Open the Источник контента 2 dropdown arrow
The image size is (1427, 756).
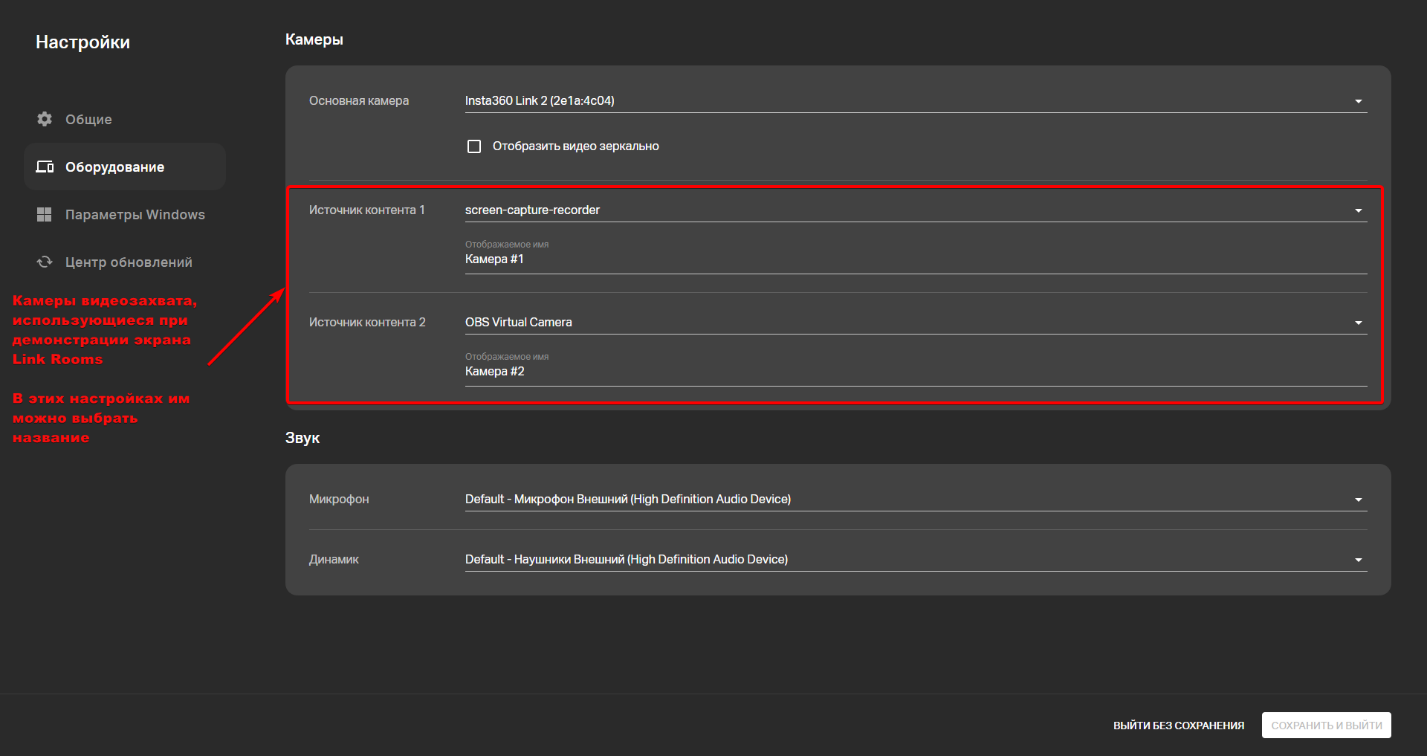1358,322
